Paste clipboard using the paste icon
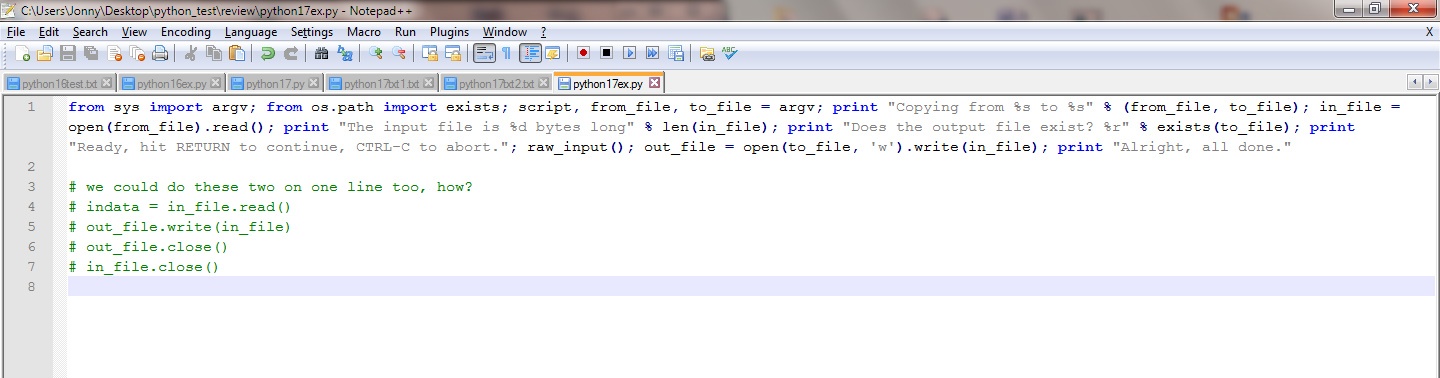This screenshot has width=1440, height=378. tap(237, 53)
